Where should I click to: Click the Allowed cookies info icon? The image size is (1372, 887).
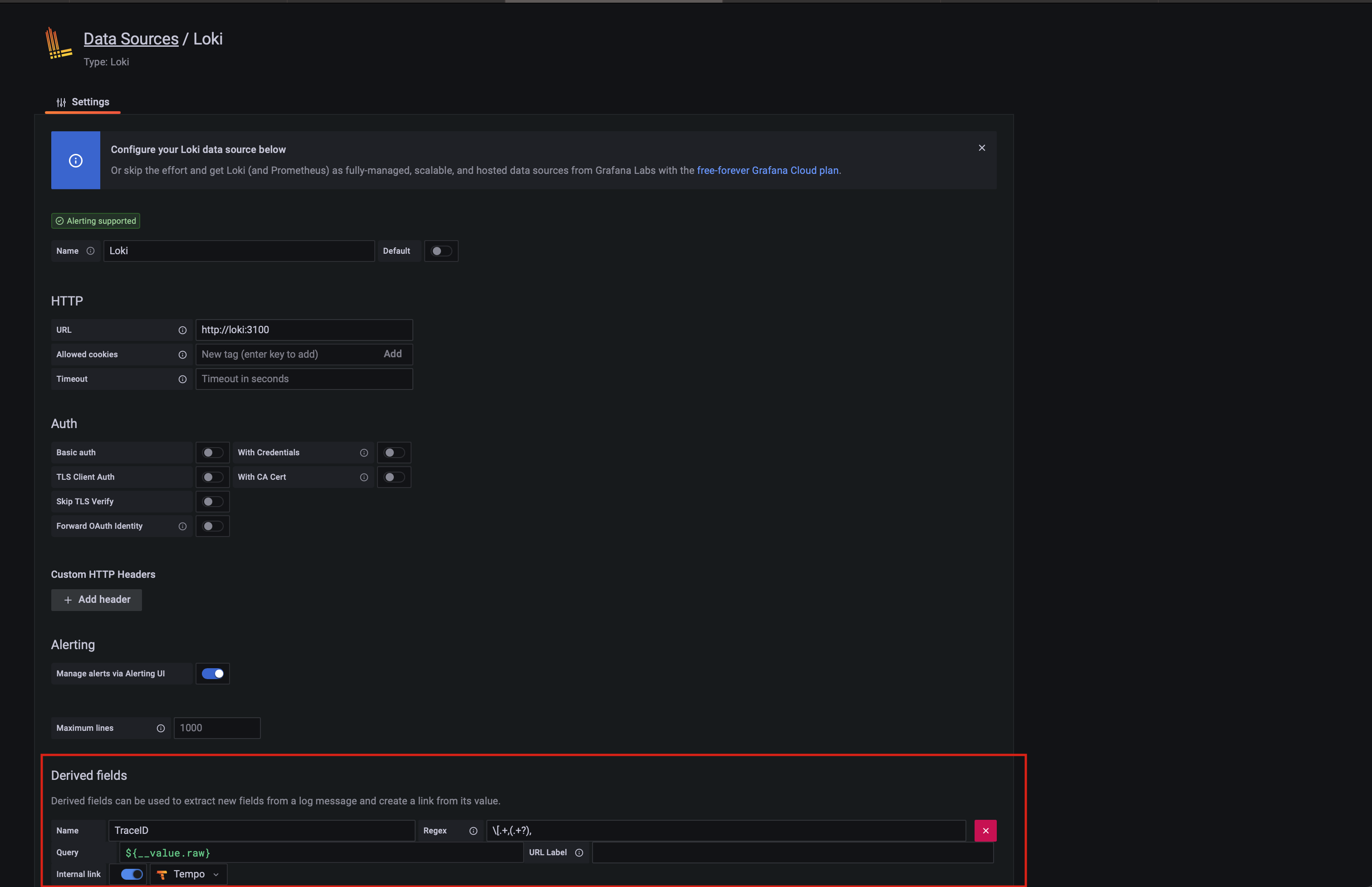[182, 355]
